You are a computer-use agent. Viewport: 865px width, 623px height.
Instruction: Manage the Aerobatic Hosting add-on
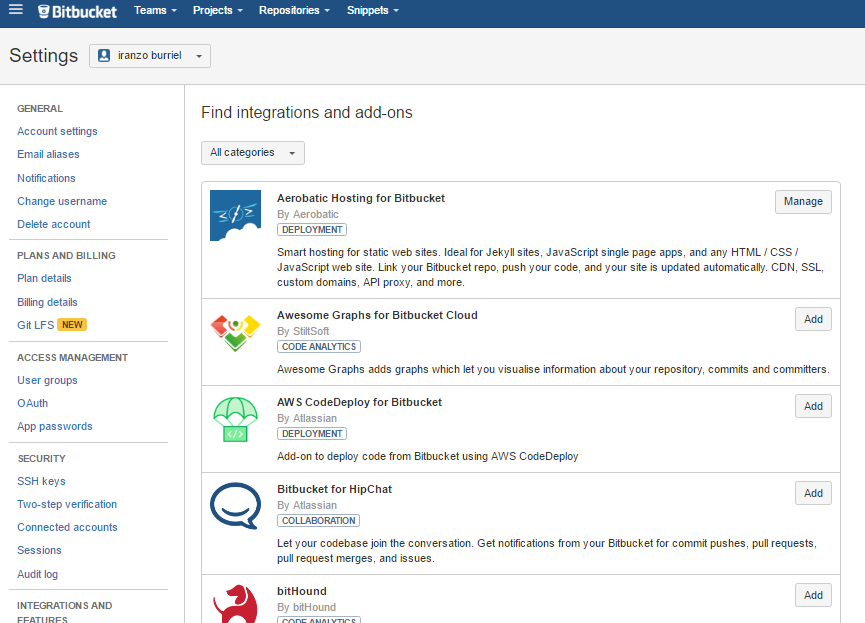(803, 202)
